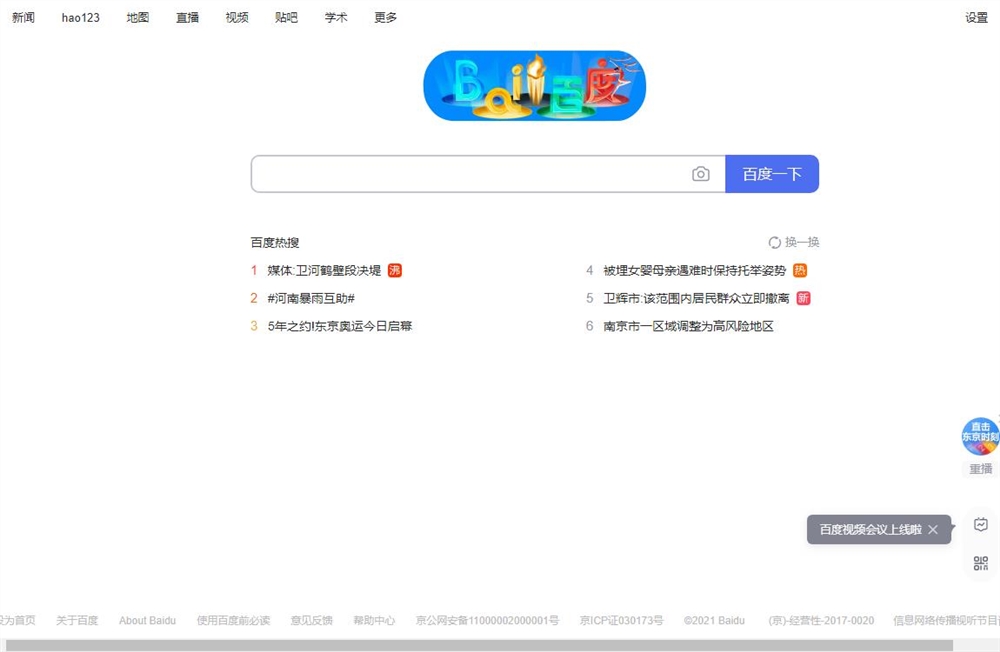This screenshot has height=652, width=1000.
Task: Open the 新闻 nav link
Action: (24, 17)
